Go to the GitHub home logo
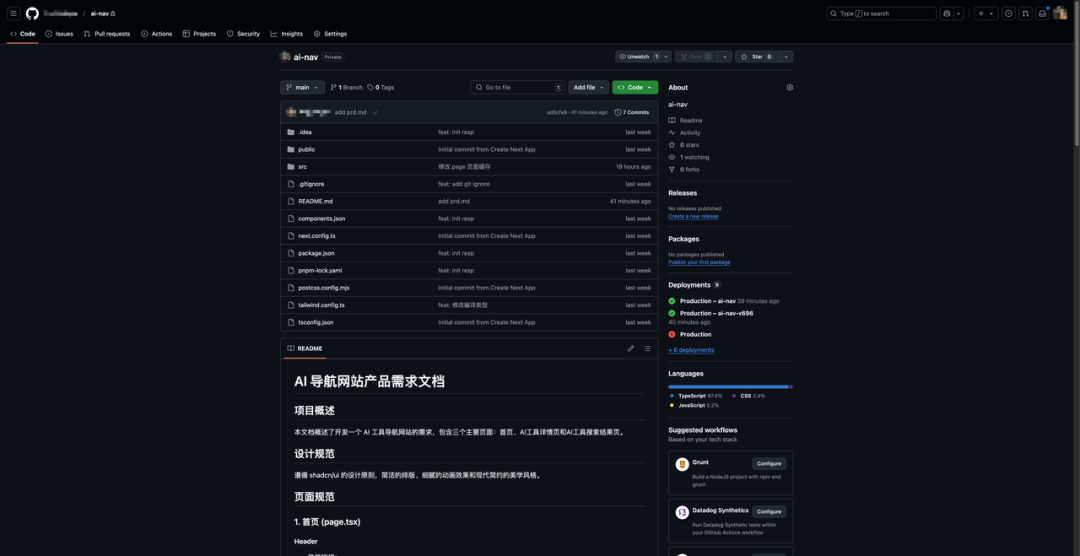This screenshot has height=556, width=1080. [x=32, y=13]
